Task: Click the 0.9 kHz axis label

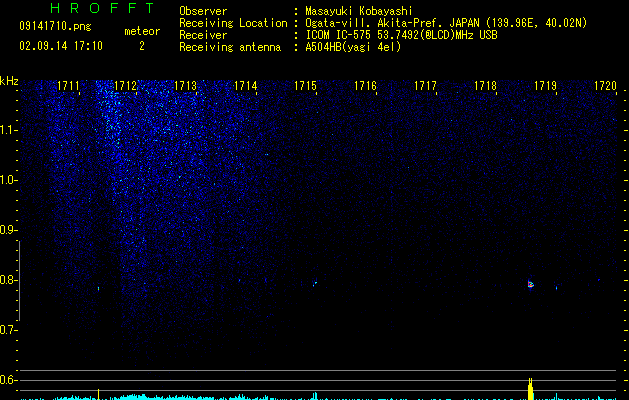Action: pyautogui.click(x=7, y=230)
